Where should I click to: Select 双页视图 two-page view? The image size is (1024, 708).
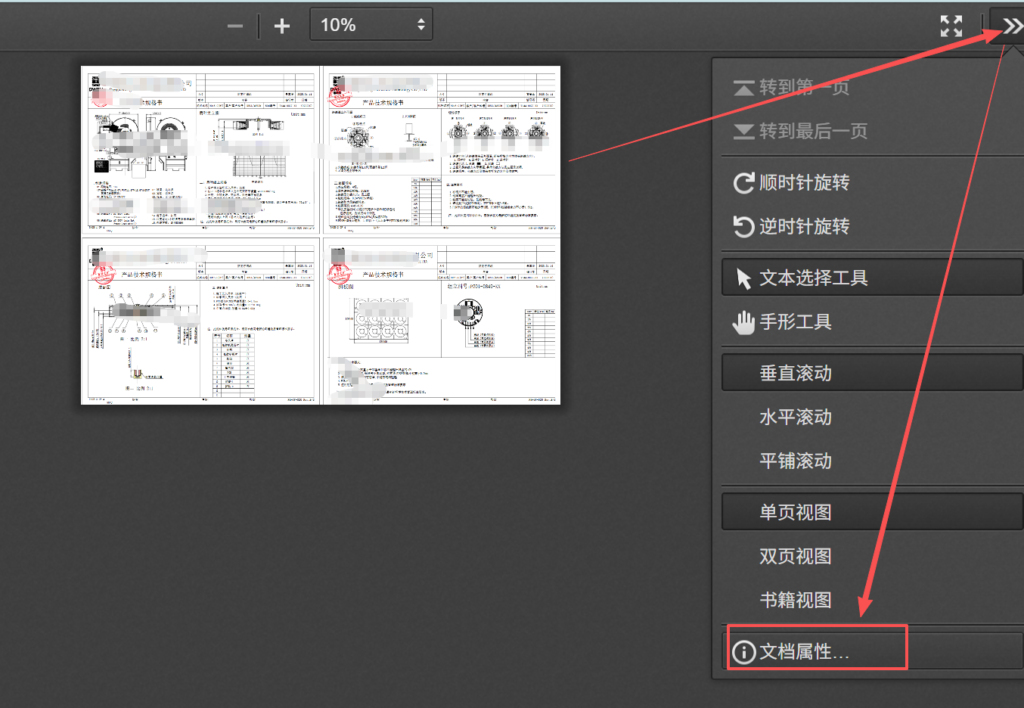[872, 556]
